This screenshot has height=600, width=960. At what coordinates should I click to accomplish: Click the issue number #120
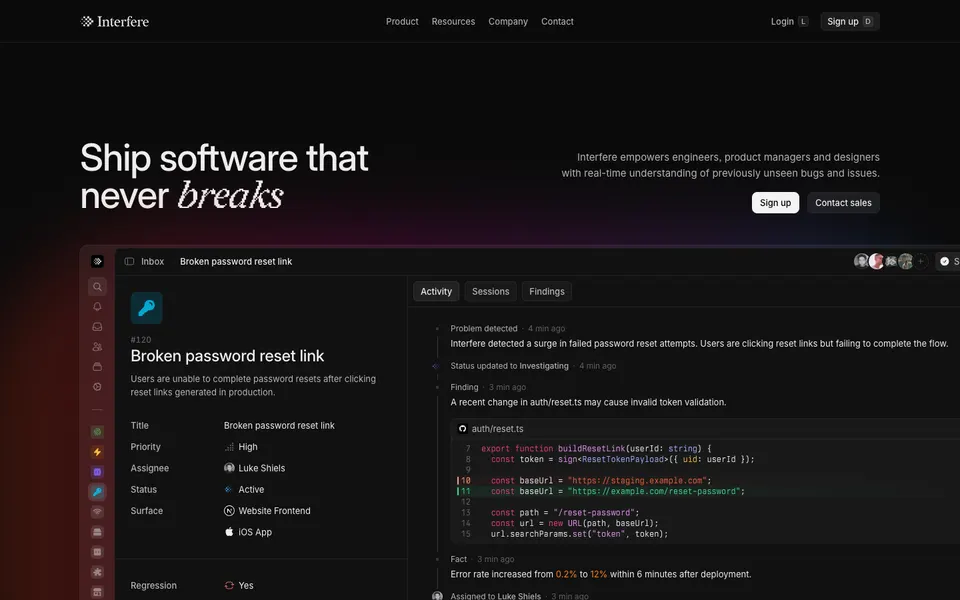pos(141,340)
